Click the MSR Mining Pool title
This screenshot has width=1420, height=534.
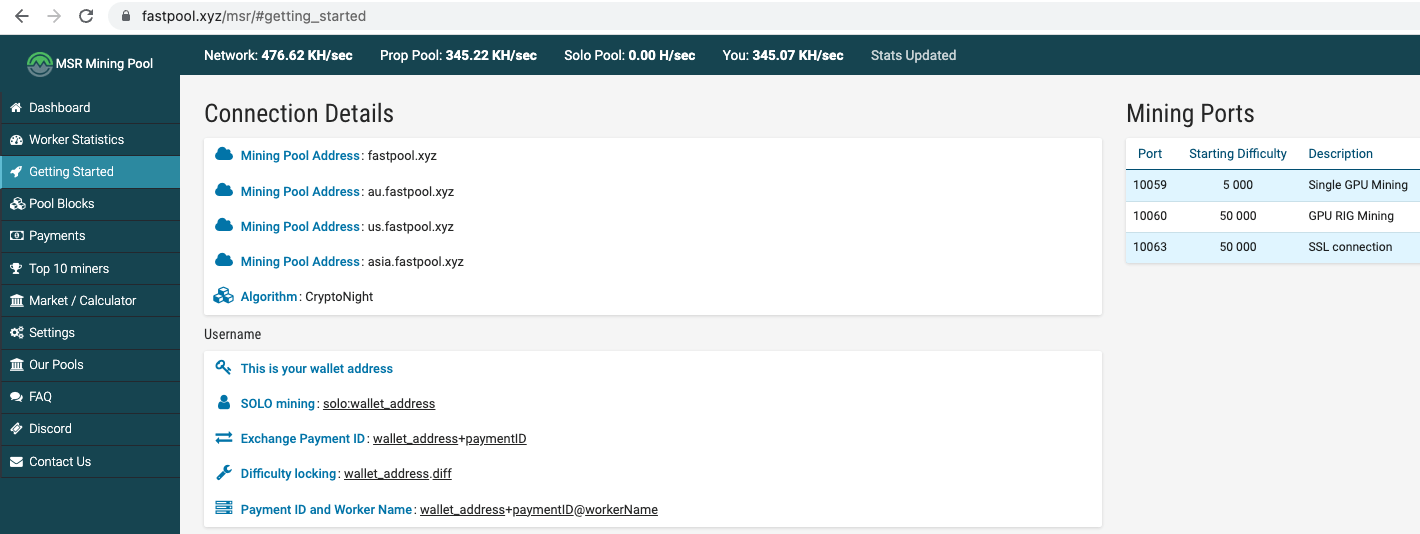[x=105, y=64]
